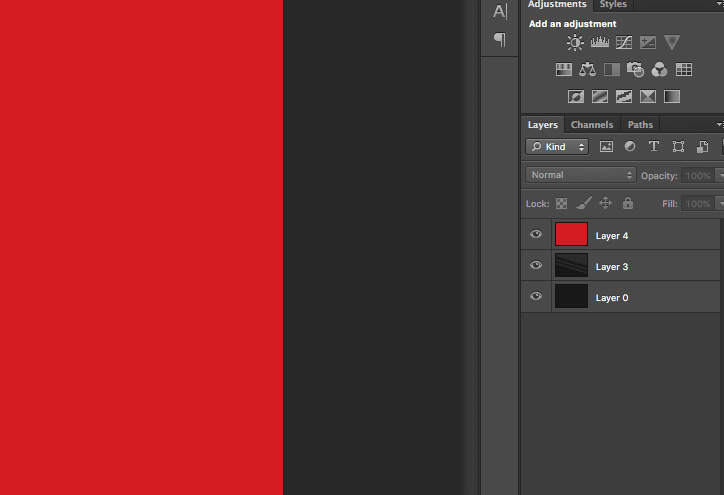
Task: Hide Layer 0 using eye icon
Action: pos(536,297)
